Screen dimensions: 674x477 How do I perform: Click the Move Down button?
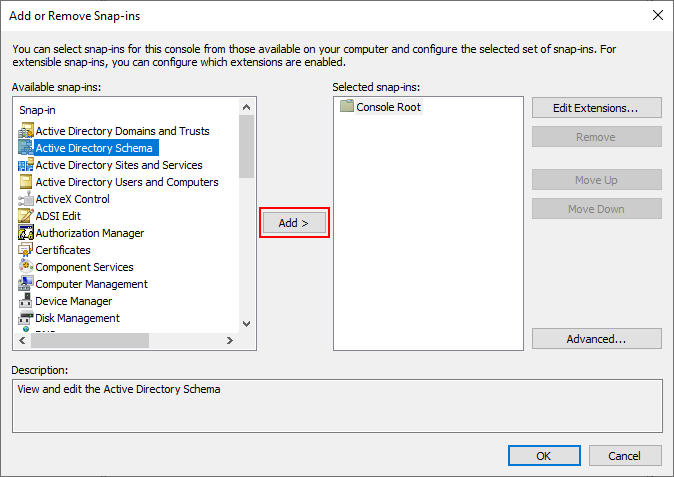tap(596, 209)
